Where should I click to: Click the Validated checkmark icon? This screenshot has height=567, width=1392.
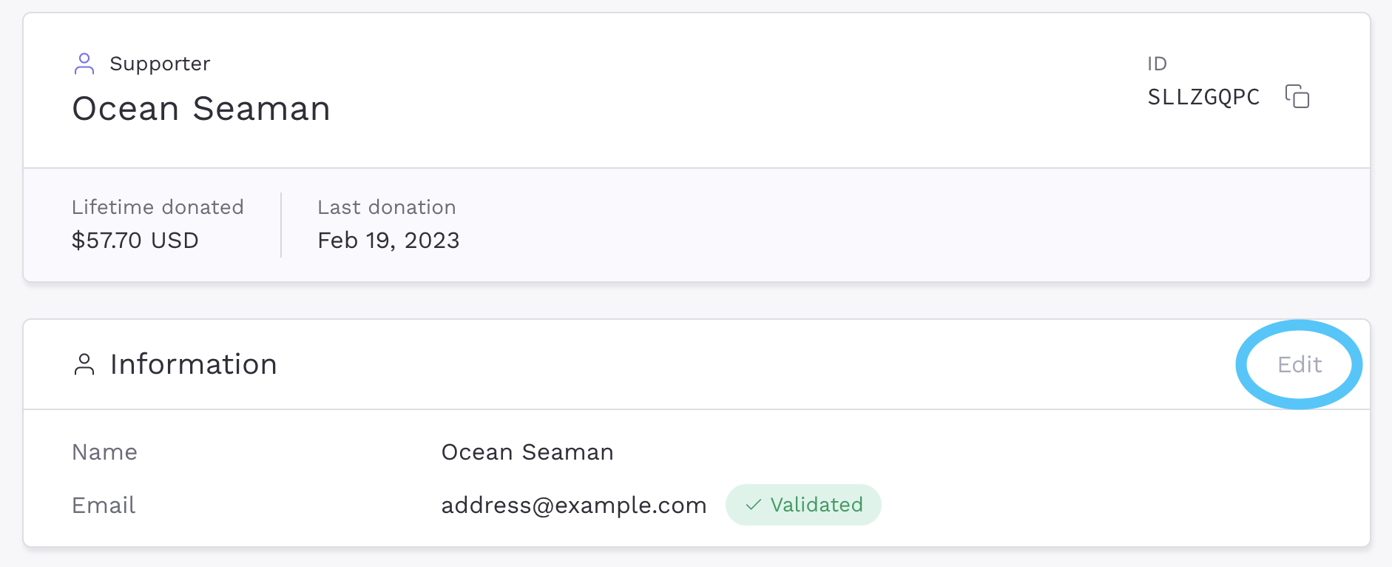click(x=753, y=505)
